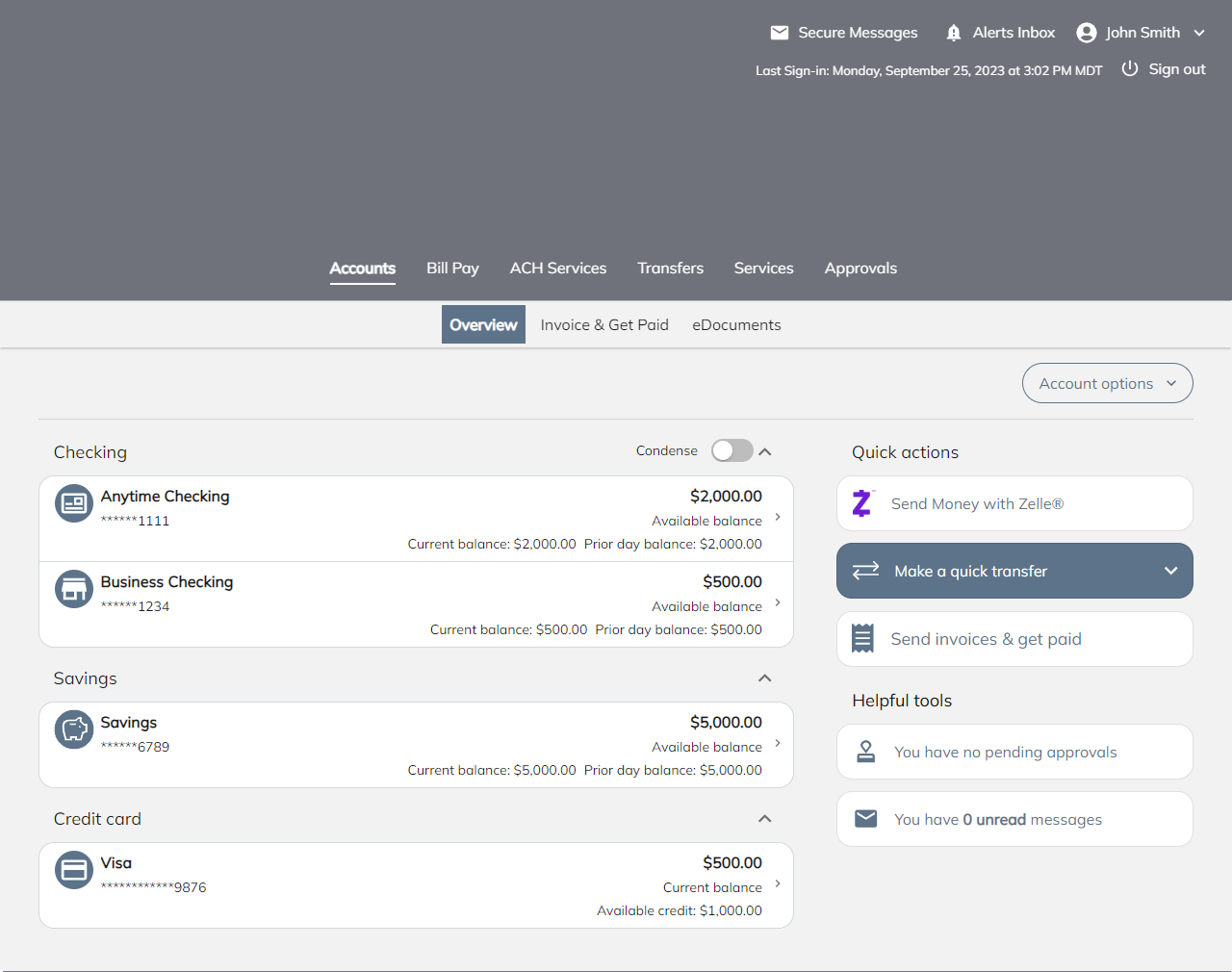This screenshot has height=972, width=1232.
Task: Open the Bill Pay menu
Action: [452, 269]
